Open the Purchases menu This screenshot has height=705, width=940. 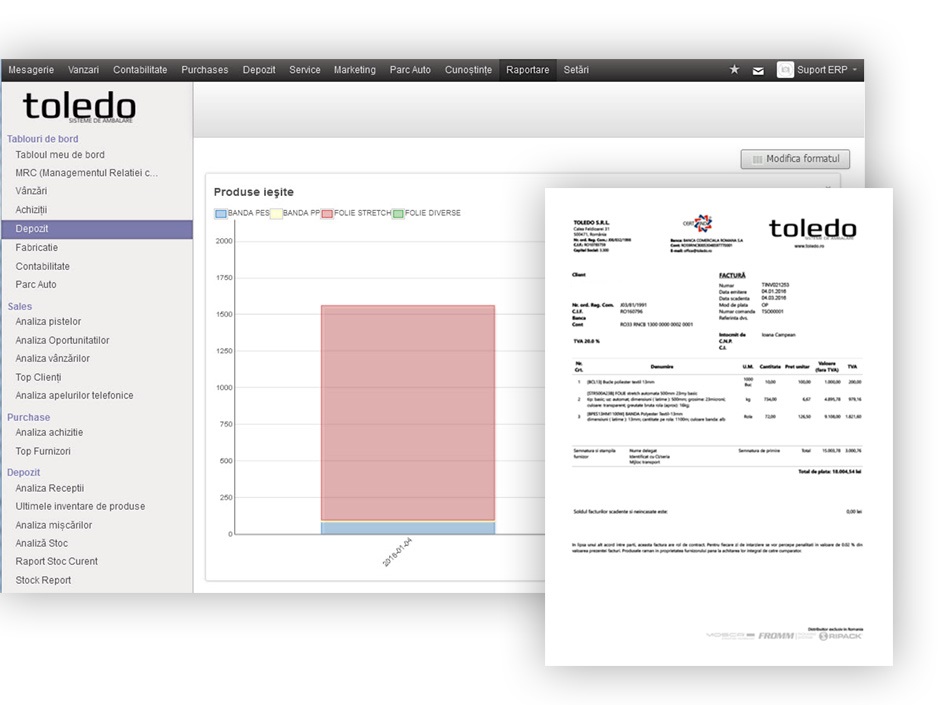(205, 70)
